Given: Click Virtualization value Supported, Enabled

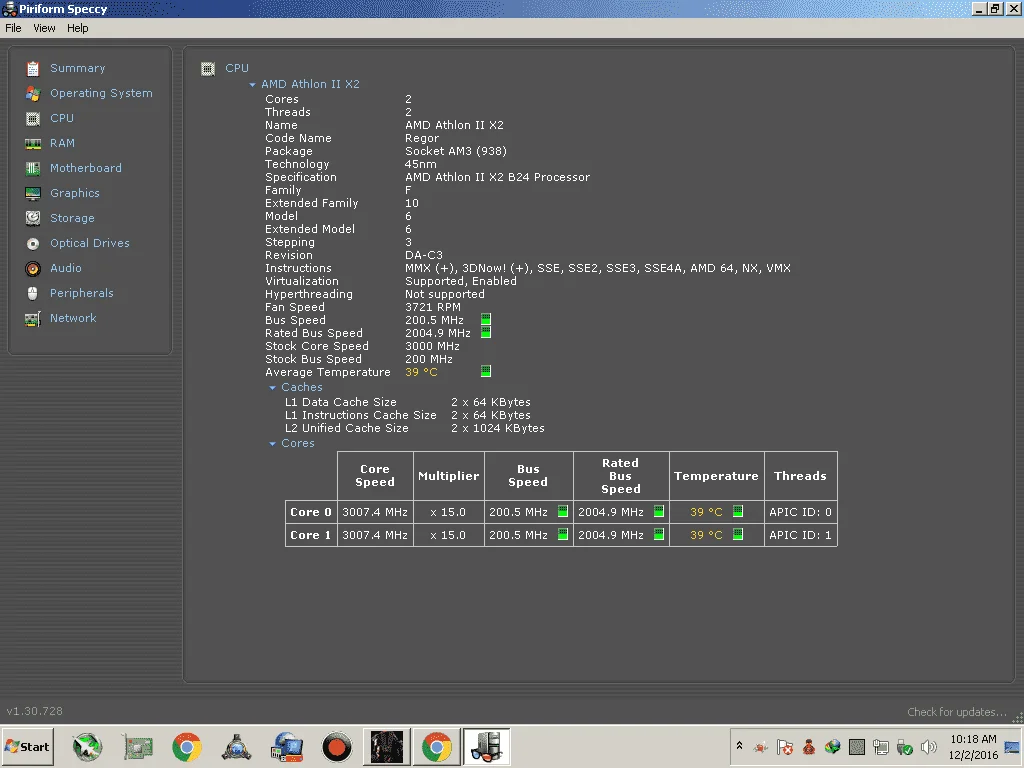Looking at the screenshot, I should coord(460,281).
